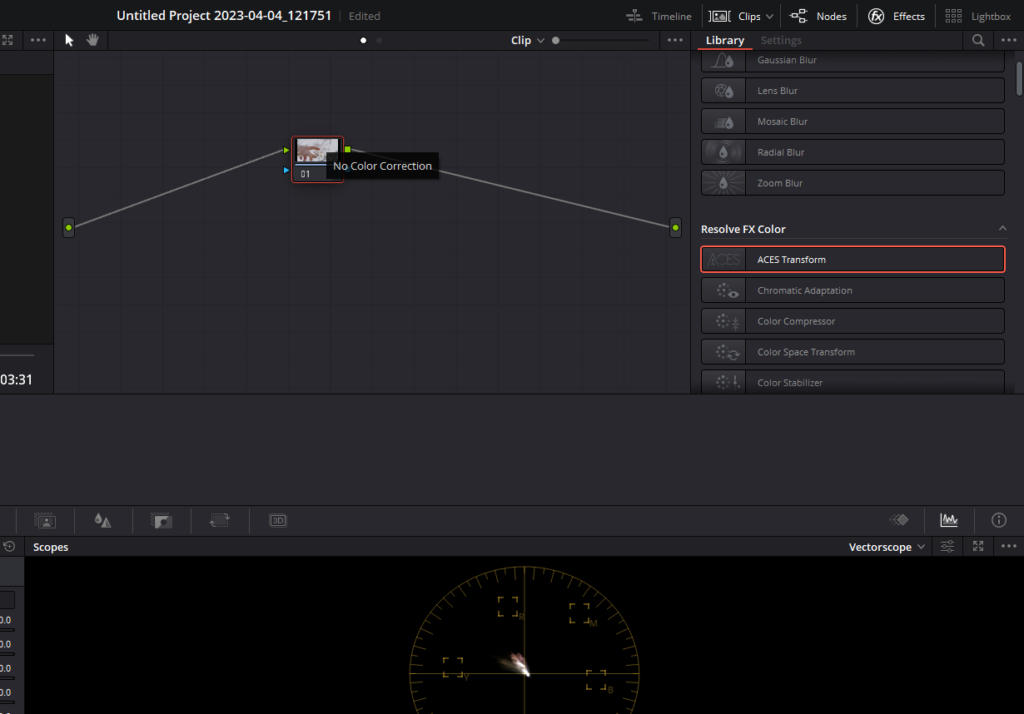The width and height of the screenshot is (1024, 714).
Task: Expand the viewer icon at top left
Action: pyautogui.click(x=8, y=41)
